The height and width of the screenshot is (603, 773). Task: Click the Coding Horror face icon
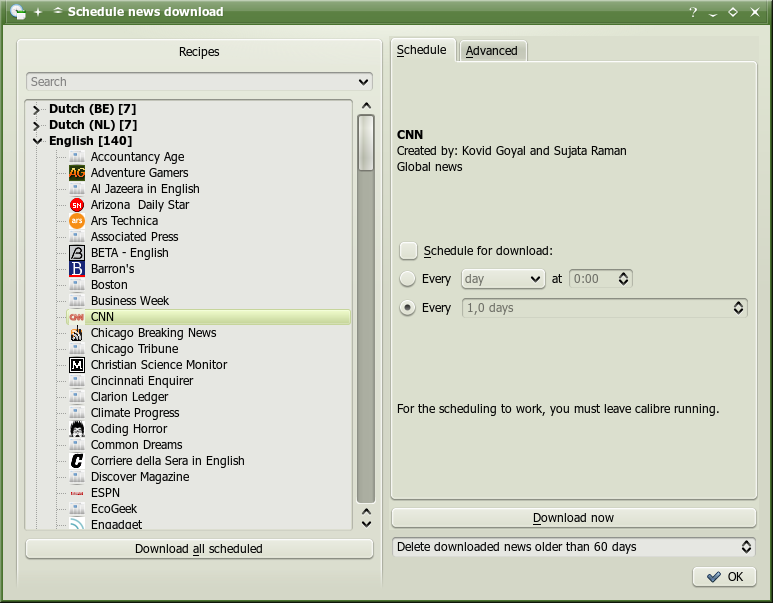pos(77,429)
